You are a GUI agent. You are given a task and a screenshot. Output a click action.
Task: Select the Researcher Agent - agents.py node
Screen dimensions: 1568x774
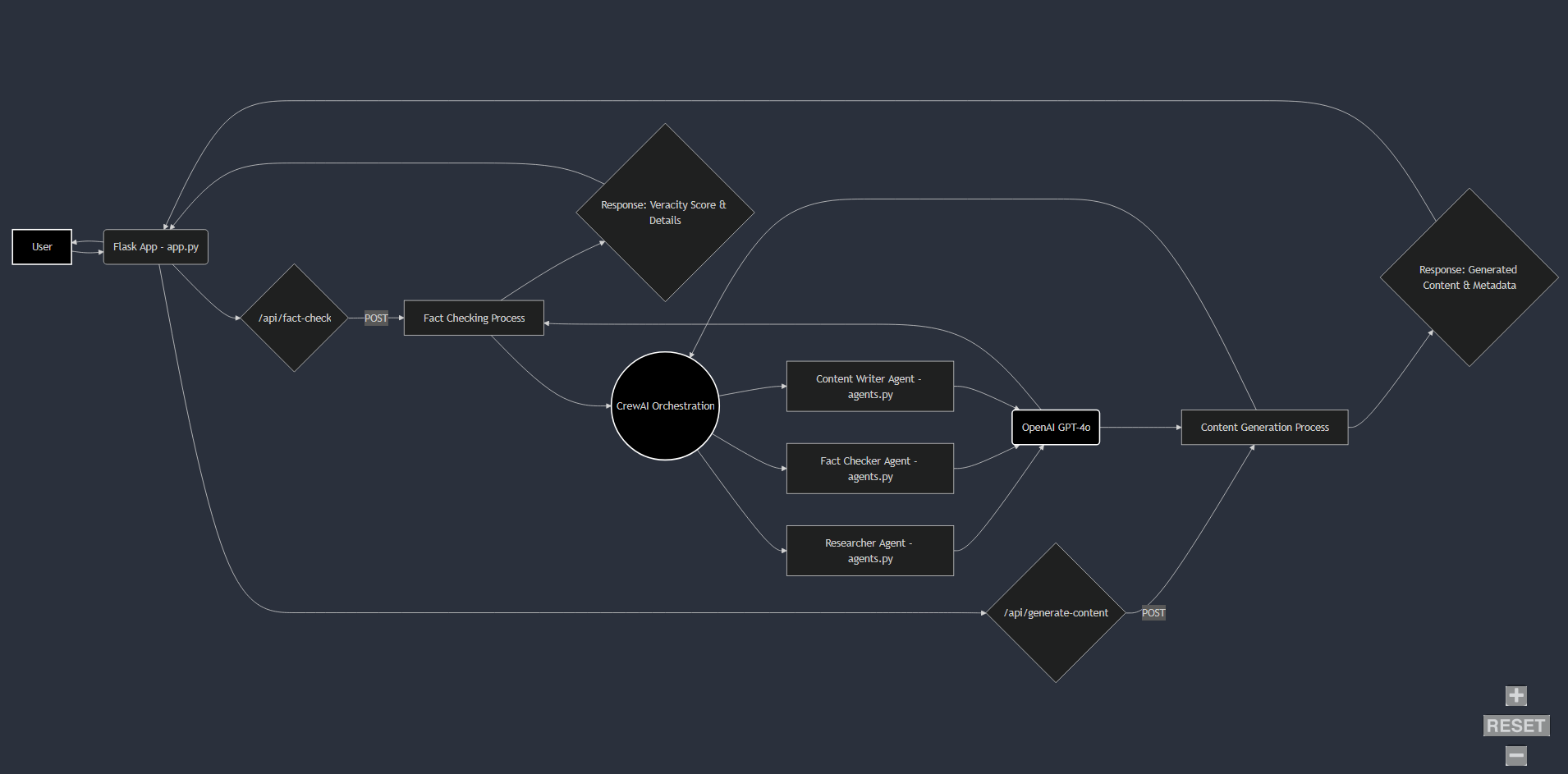(869, 550)
